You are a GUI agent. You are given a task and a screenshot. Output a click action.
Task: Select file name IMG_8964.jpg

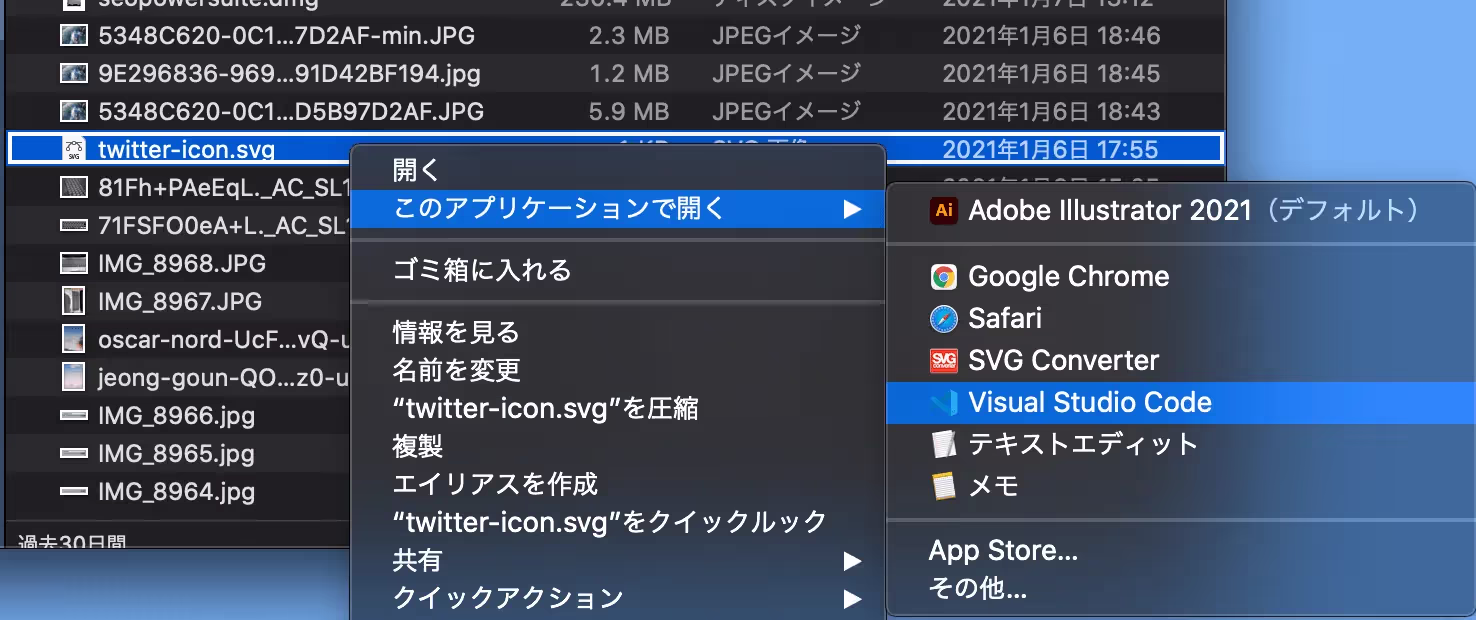pos(176,491)
